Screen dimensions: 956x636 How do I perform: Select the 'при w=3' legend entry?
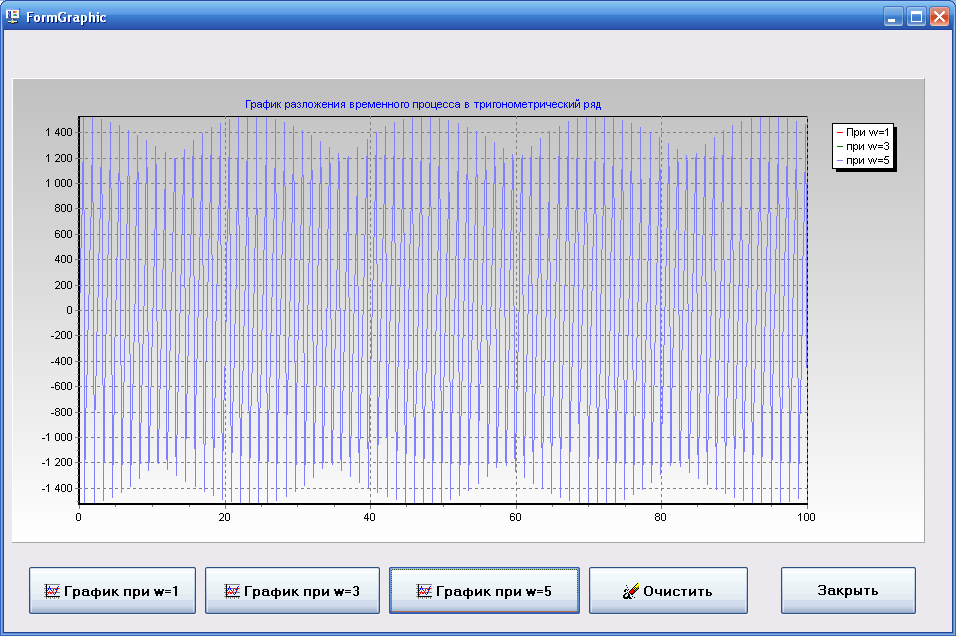click(x=863, y=146)
